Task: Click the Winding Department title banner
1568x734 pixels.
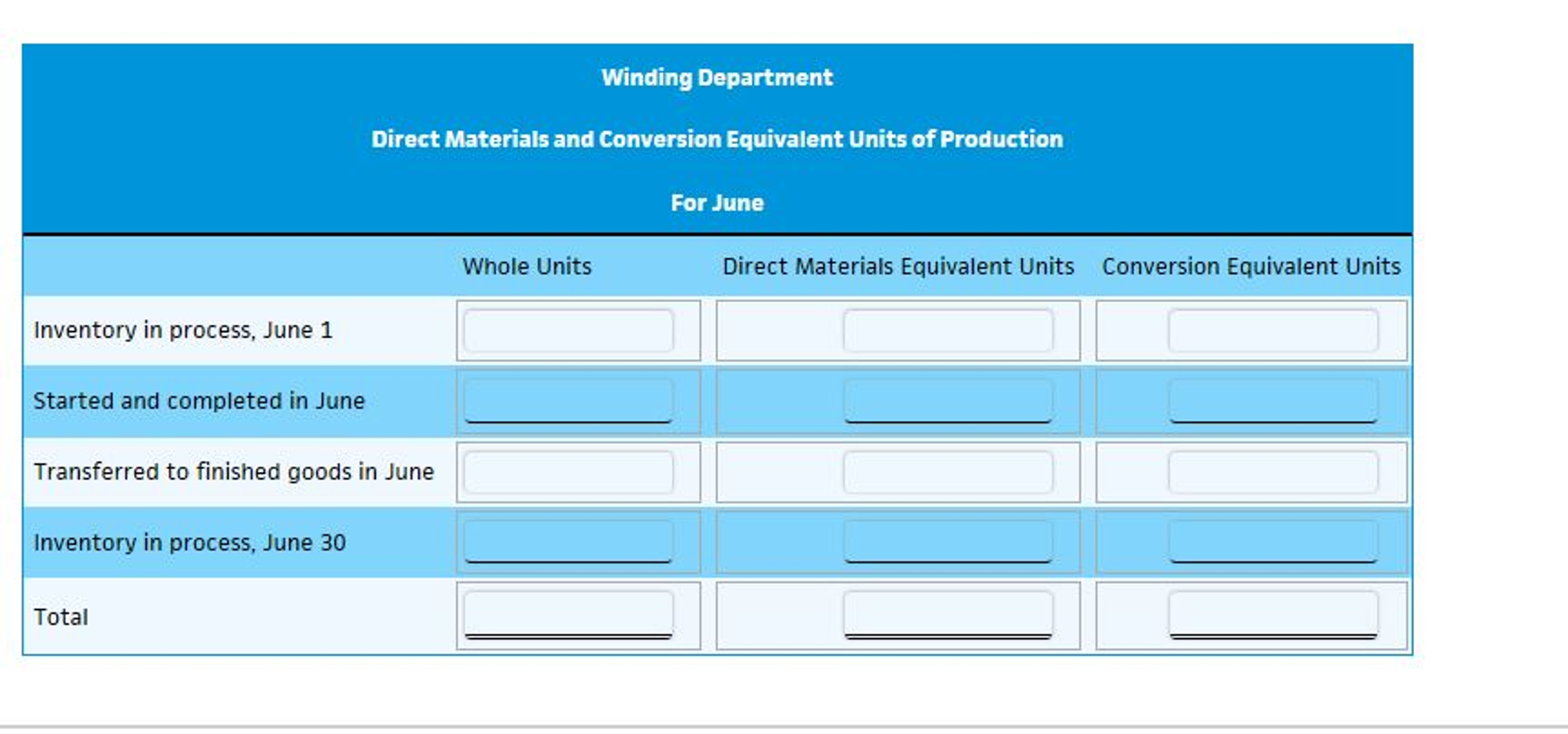Action: click(x=718, y=77)
